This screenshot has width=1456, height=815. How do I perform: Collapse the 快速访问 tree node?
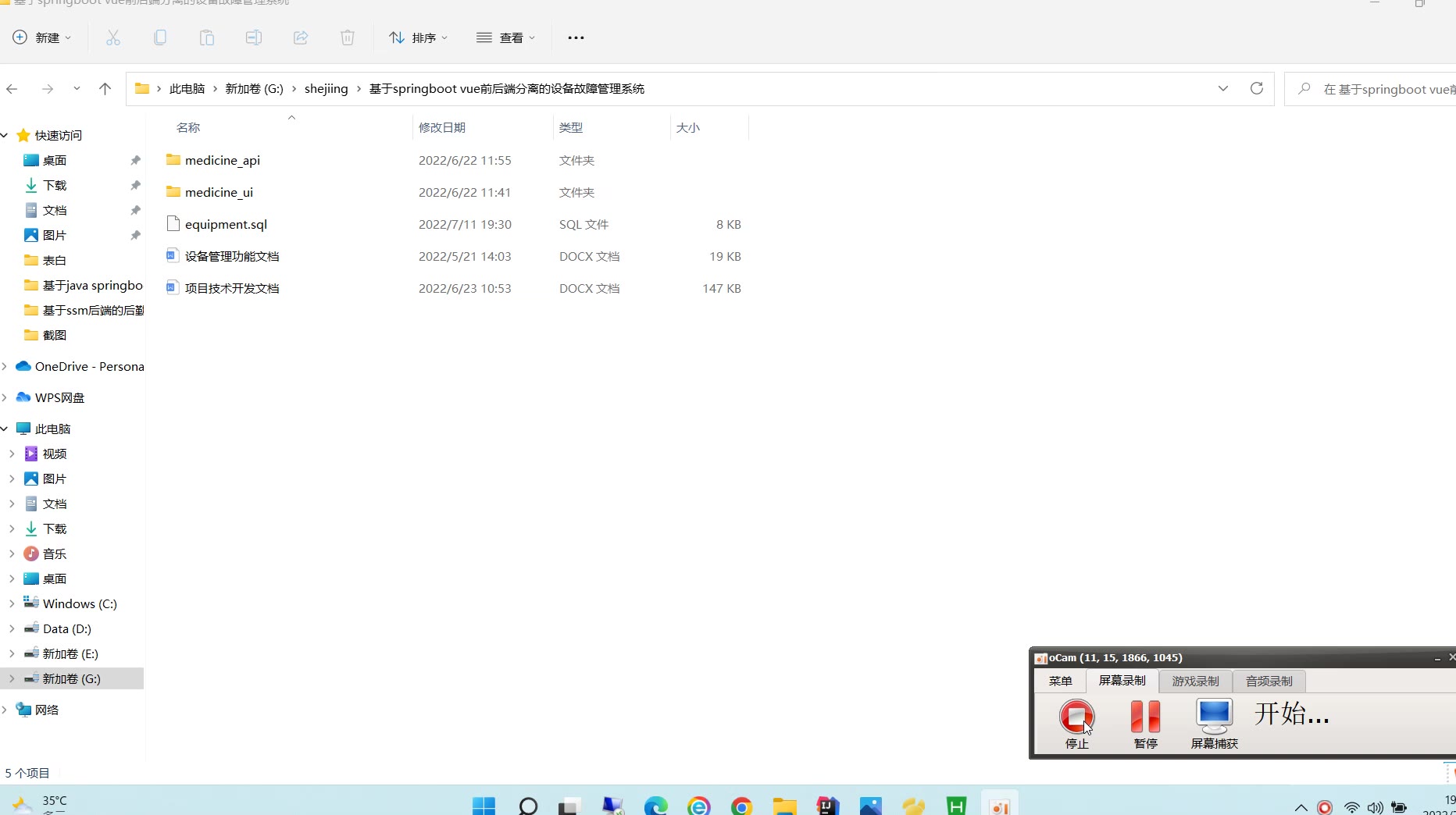5,135
